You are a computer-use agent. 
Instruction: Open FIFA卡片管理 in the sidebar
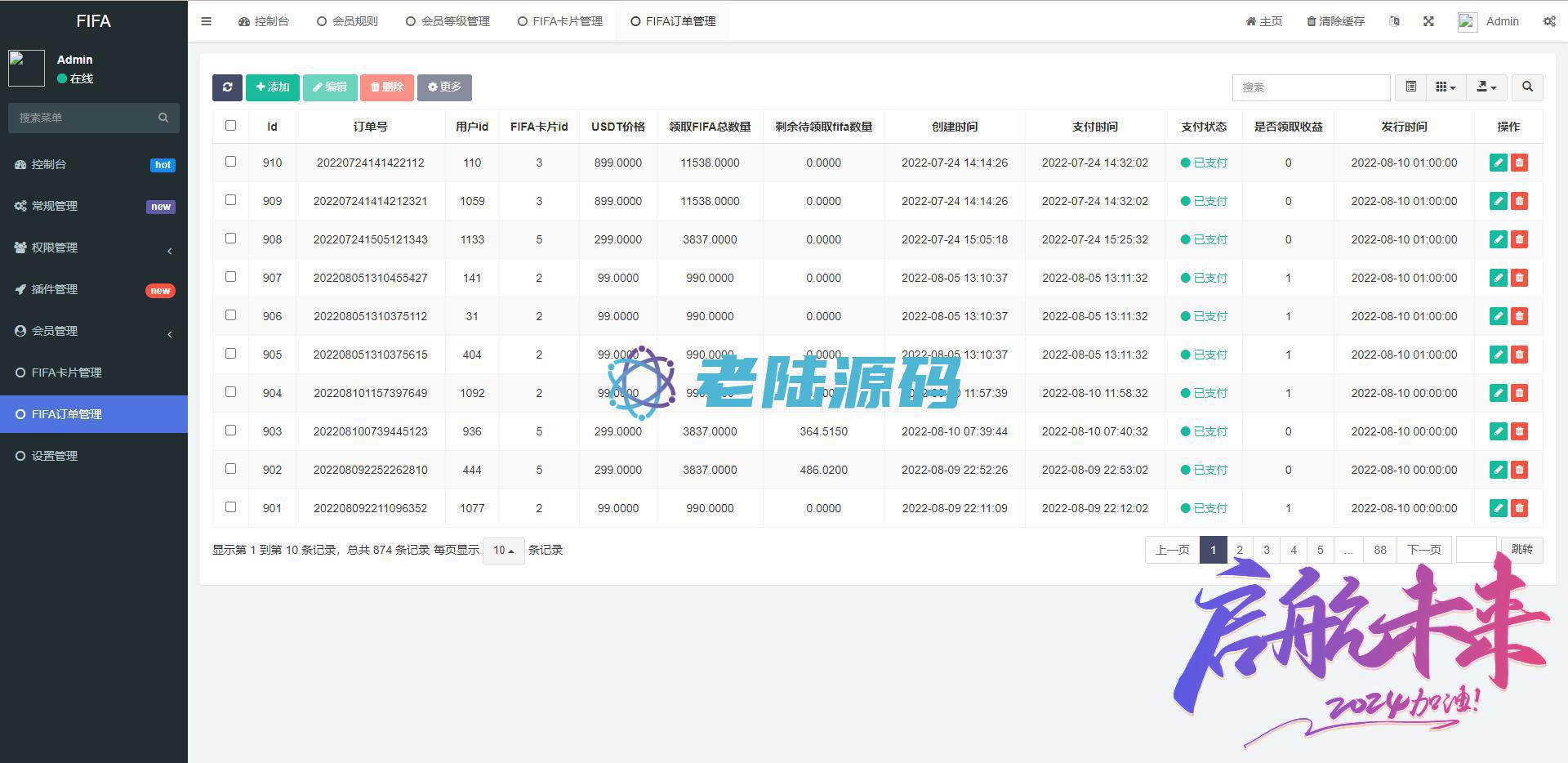(x=94, y=373)
